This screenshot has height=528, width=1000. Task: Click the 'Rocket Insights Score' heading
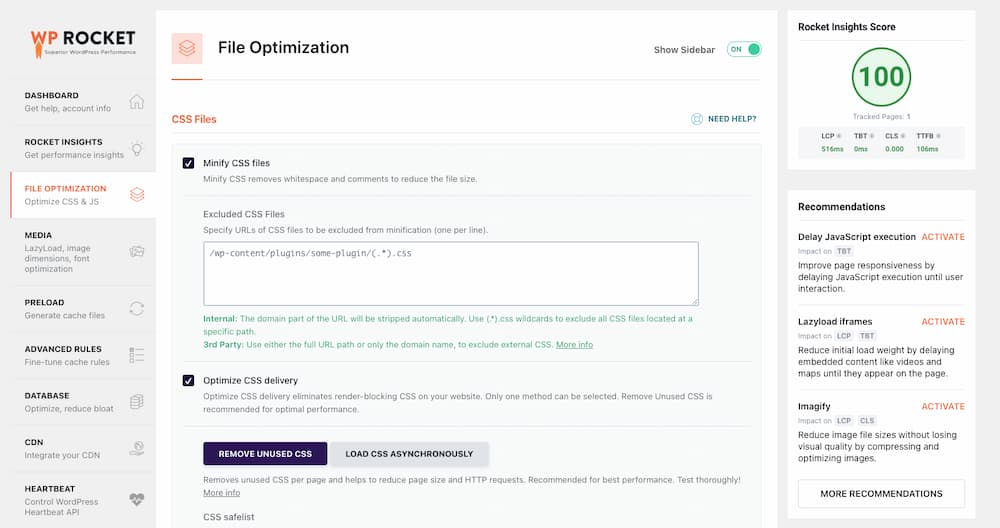point(846,27)
